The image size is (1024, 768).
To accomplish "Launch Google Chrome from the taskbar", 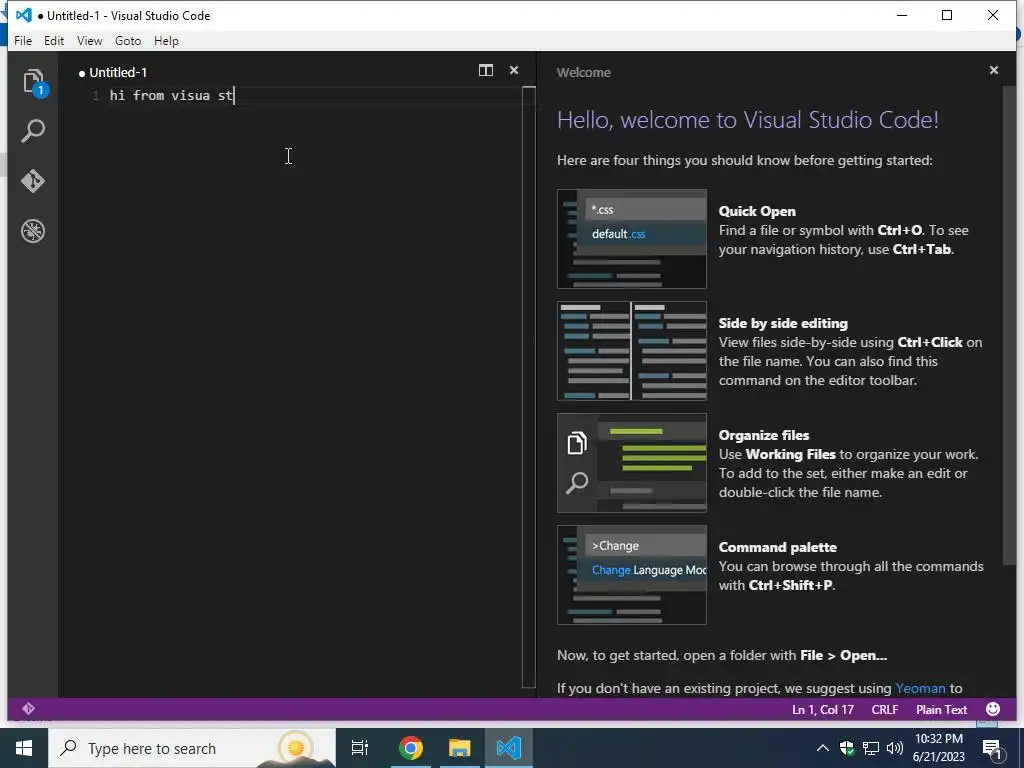I will [x=411, y=748].
